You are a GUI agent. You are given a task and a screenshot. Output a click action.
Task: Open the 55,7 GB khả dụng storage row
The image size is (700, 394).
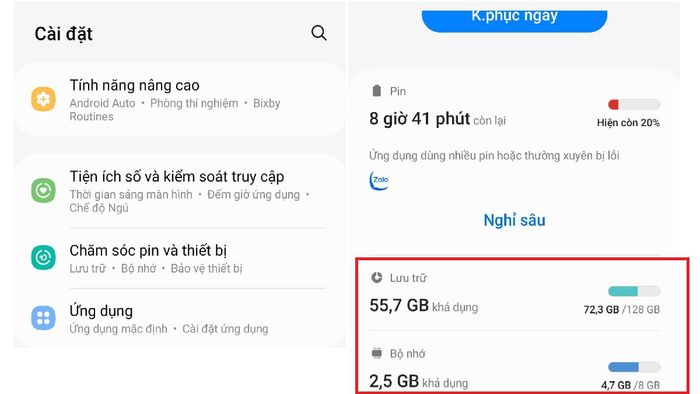(x=514, y=294)
